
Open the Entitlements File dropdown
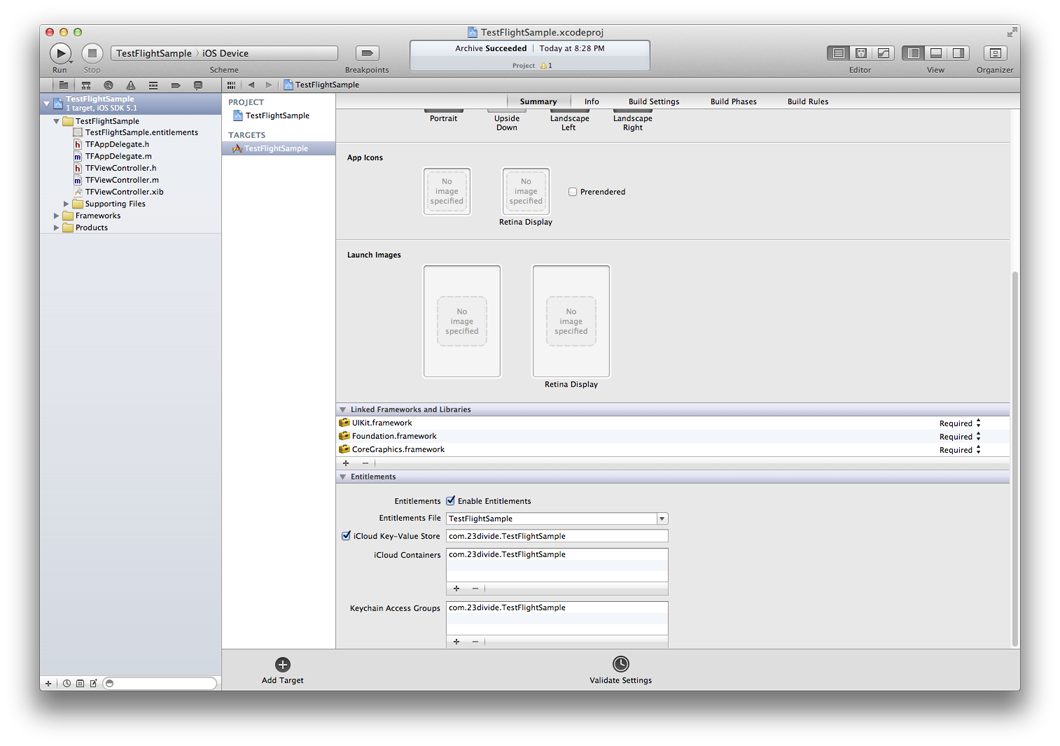[662, 518]
